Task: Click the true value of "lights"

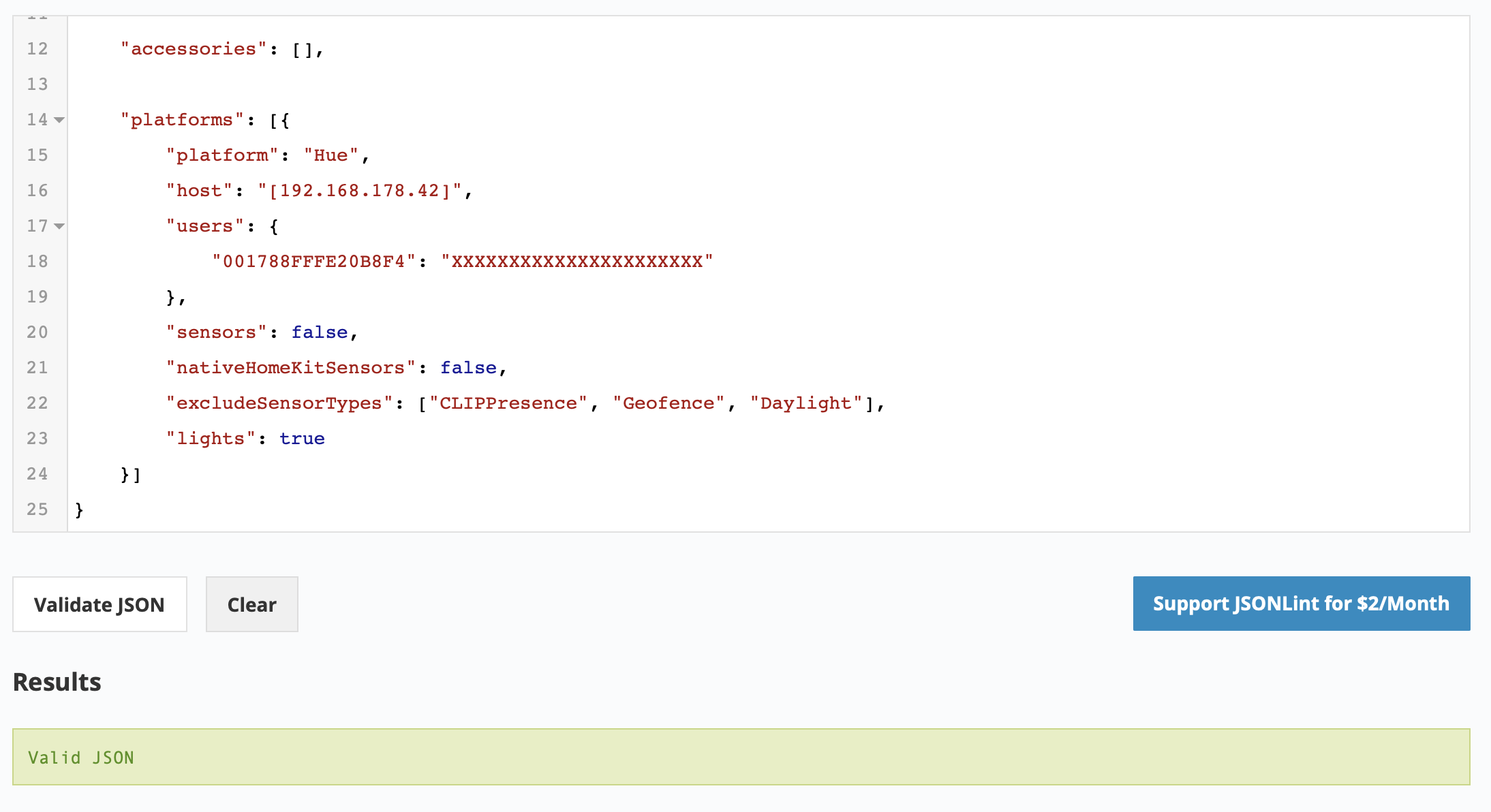Action: click(x=302, y=439)
